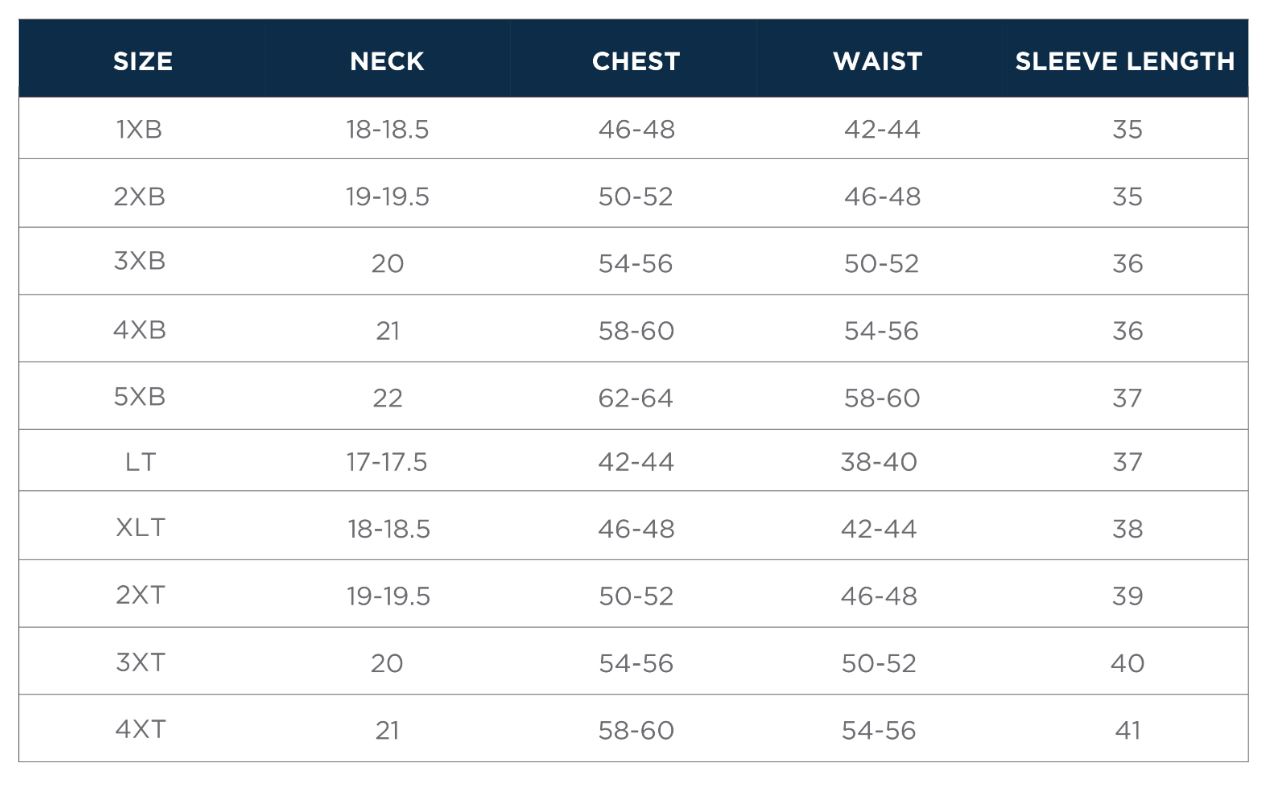Click the CHEST column header
Viewport: 1269px width, 786px height.
635,61
